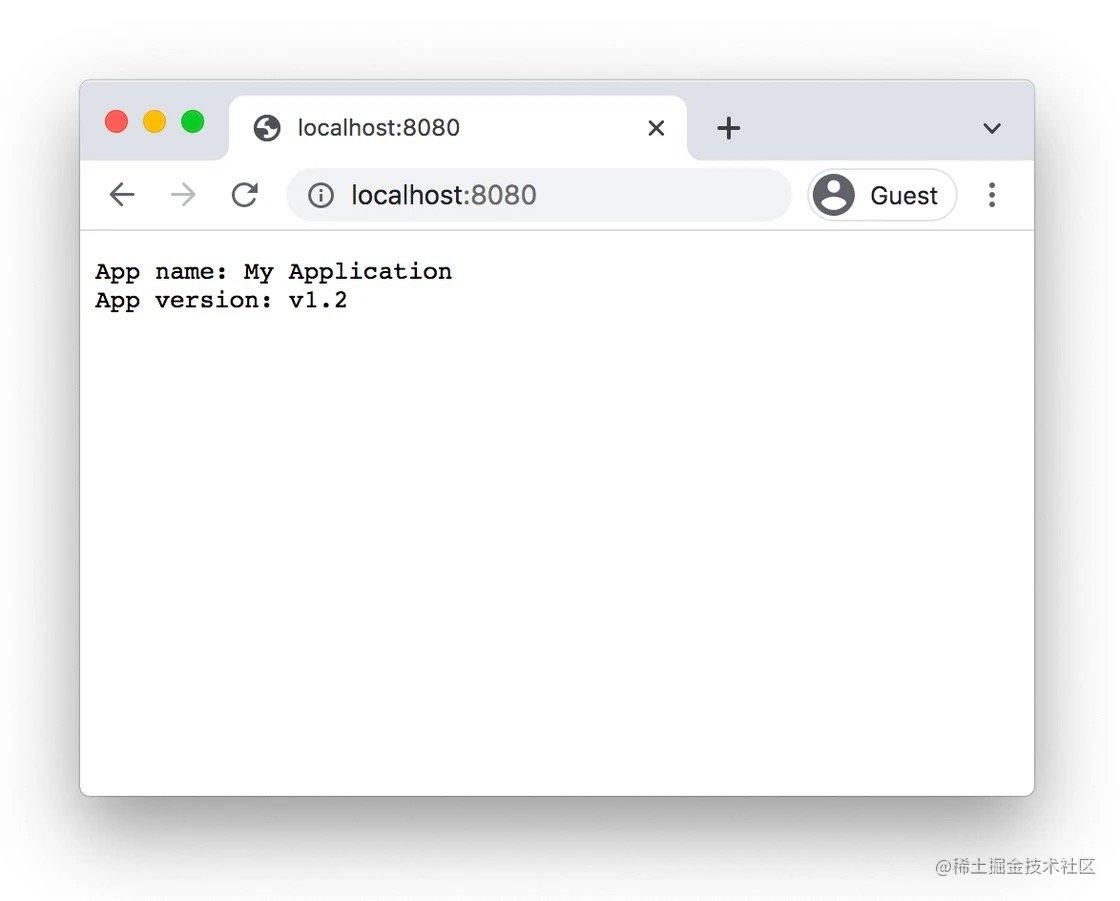Close the localhost:8080 tab
The height and width of the screenshot is (901, 1120).
tap(656, 128)
